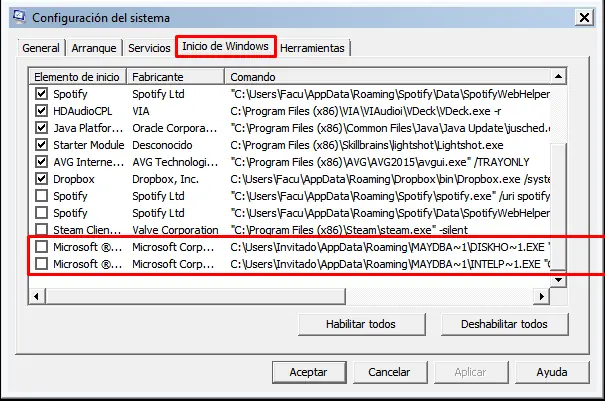Close the Configuración del sistema window

click(584, 17)
